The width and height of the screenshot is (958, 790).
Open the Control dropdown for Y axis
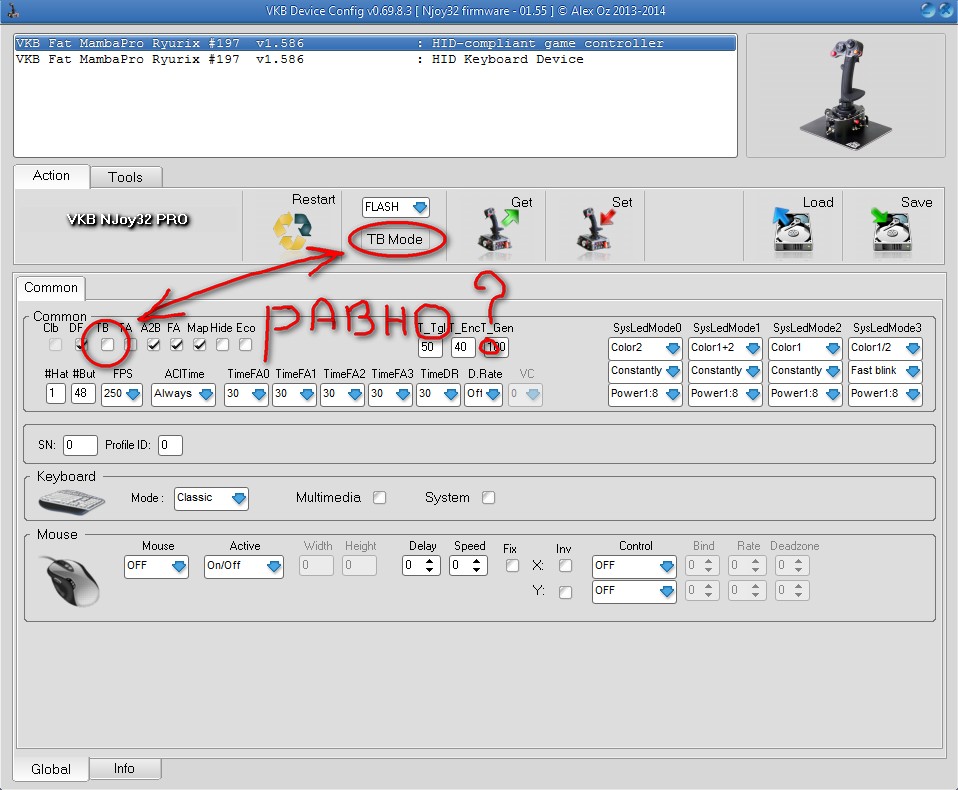634,591
